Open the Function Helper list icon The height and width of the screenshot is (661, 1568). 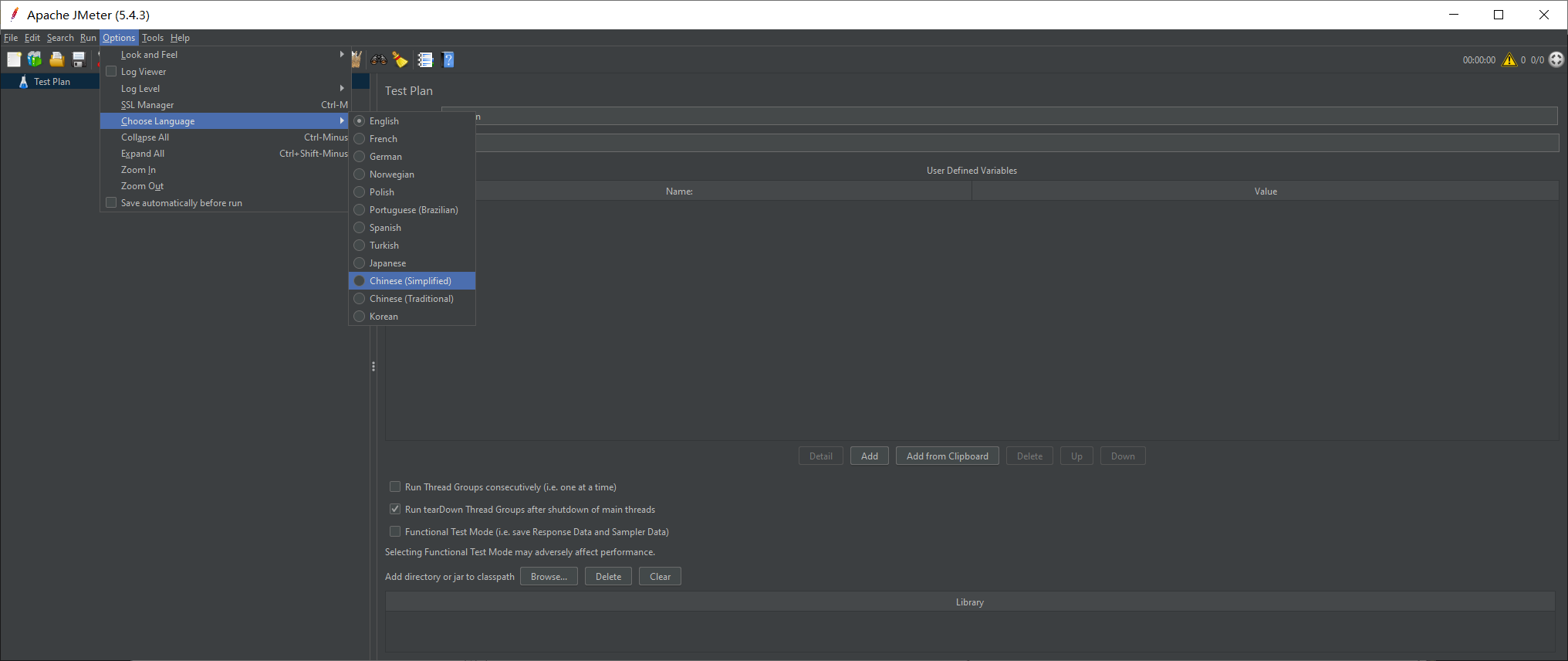tap(425, 59)
